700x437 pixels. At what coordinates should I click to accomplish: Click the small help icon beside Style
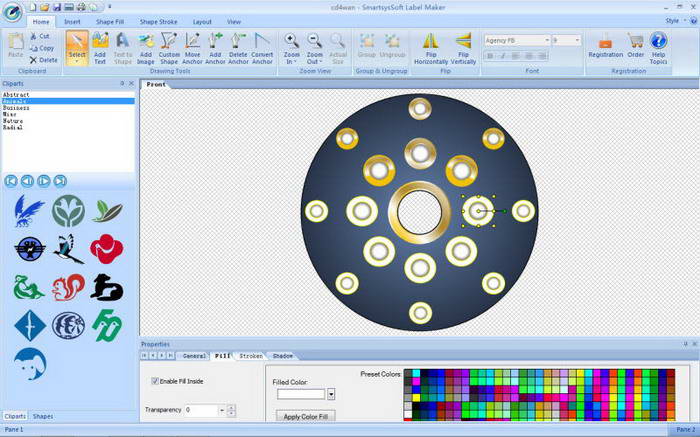[694, 21]
